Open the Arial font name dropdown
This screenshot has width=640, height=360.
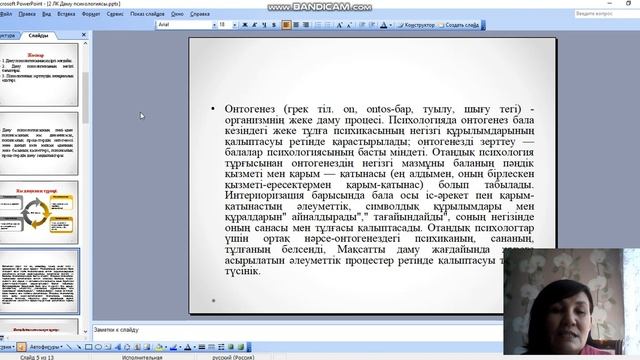(214, 25)
